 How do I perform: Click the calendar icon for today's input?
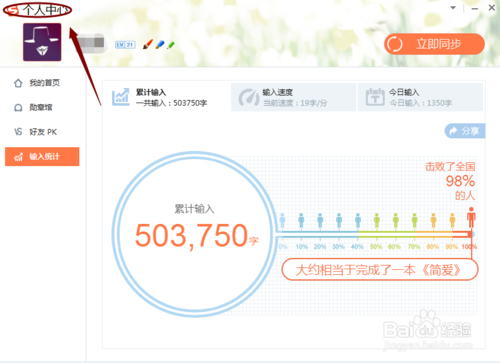click(375, 97)
